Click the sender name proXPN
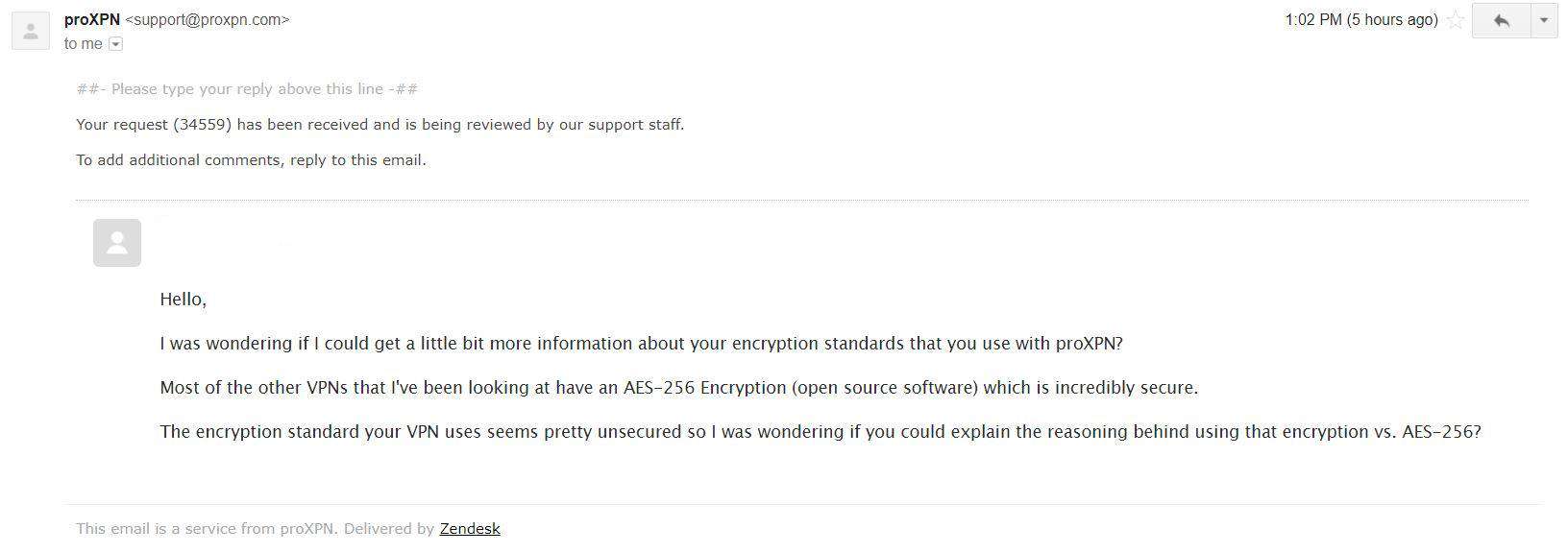Viewport: 1568px width, 553px height. (92, 19)
